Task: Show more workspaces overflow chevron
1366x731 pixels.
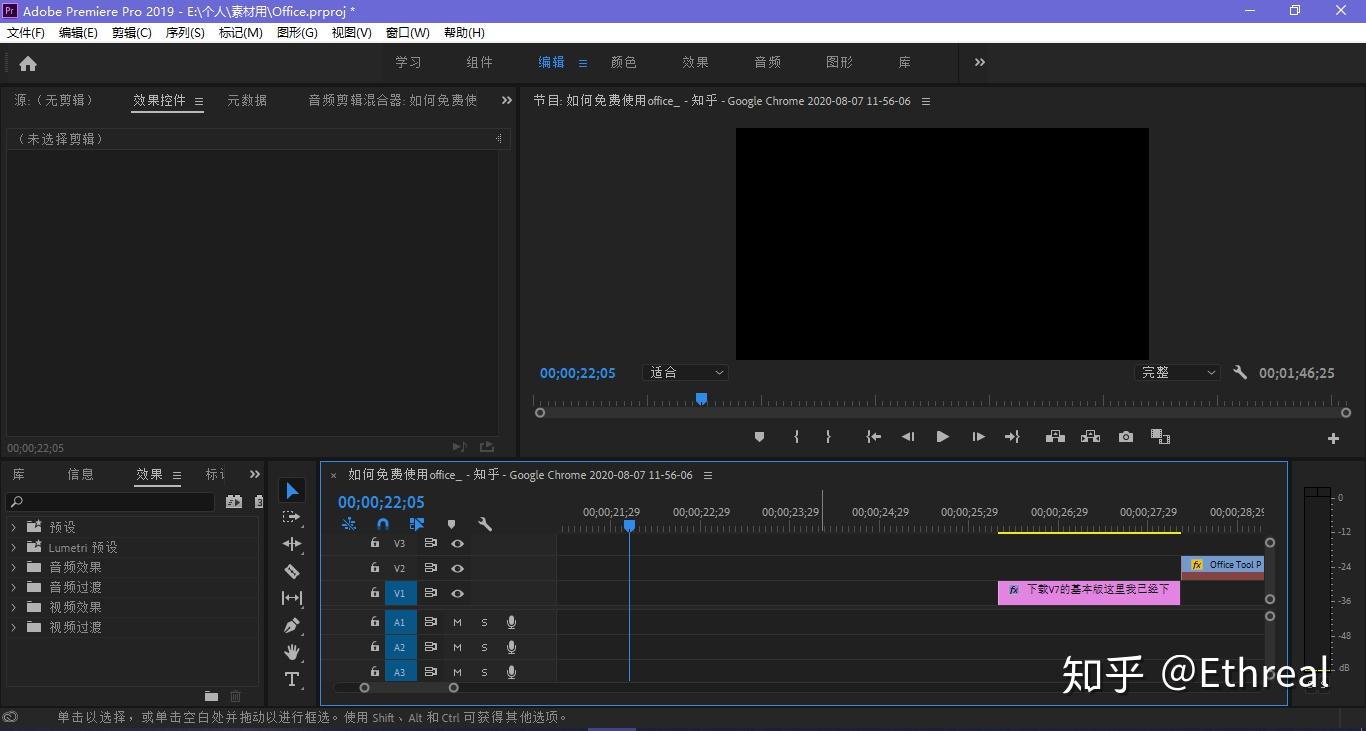Action: pyautogui.click(x=980, y=62)
